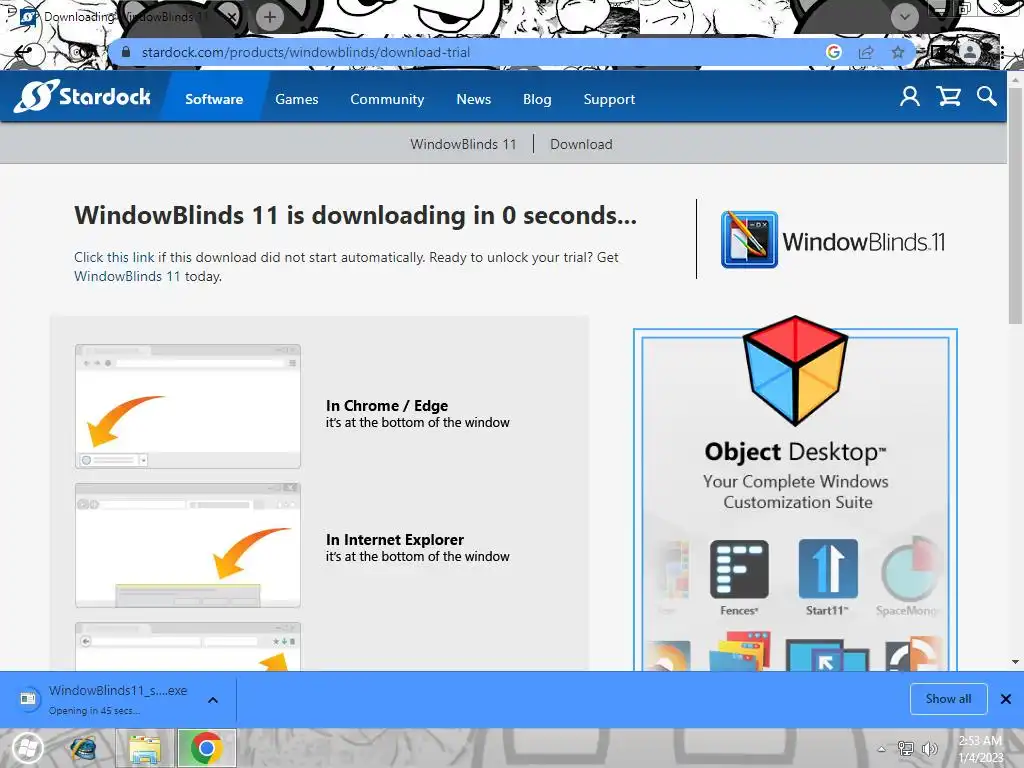Open the Software menu in navigation
This screenshot has width=1024, height=768.
click(x=214, y=99)
